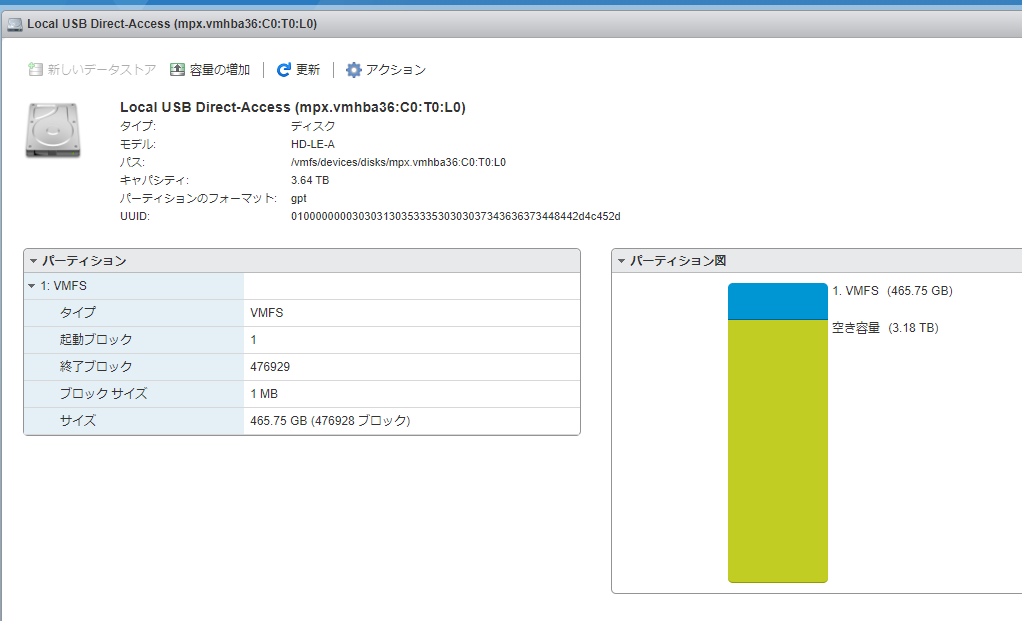Click the 容量の増加 increase capacity icon
1022x621 pixels.
tap(177, 70)
